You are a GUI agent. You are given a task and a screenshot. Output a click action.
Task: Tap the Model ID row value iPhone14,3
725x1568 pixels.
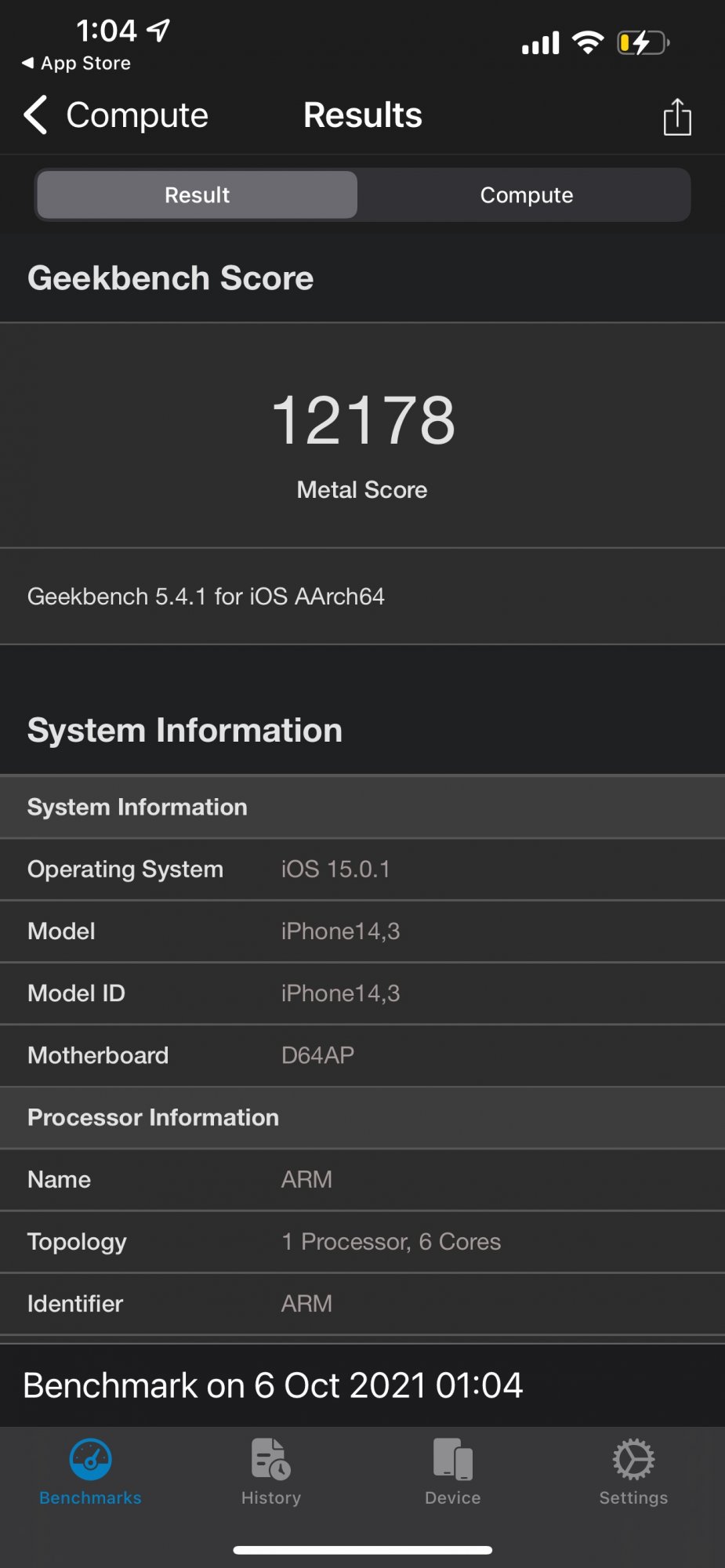pos(341,993)
